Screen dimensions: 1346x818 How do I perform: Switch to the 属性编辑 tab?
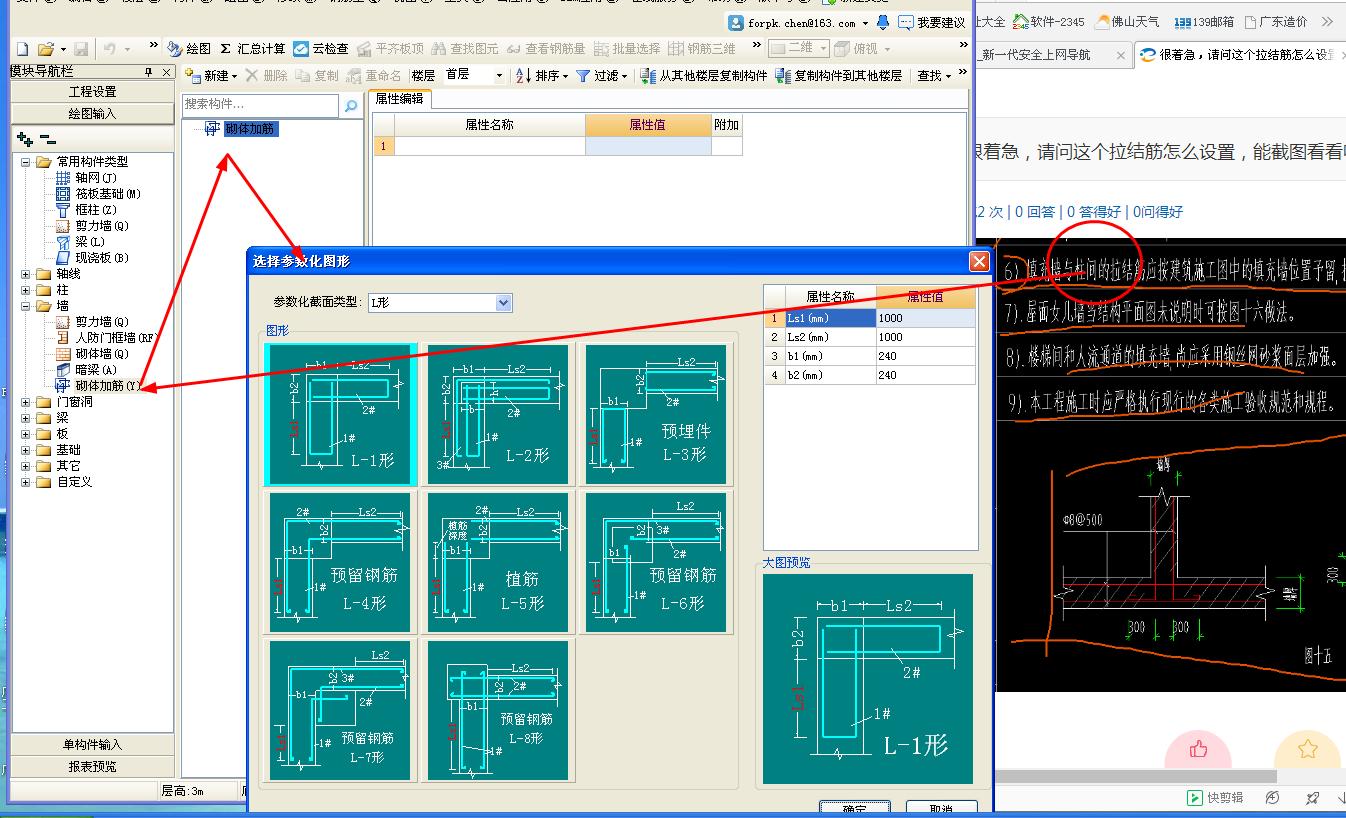399,98
